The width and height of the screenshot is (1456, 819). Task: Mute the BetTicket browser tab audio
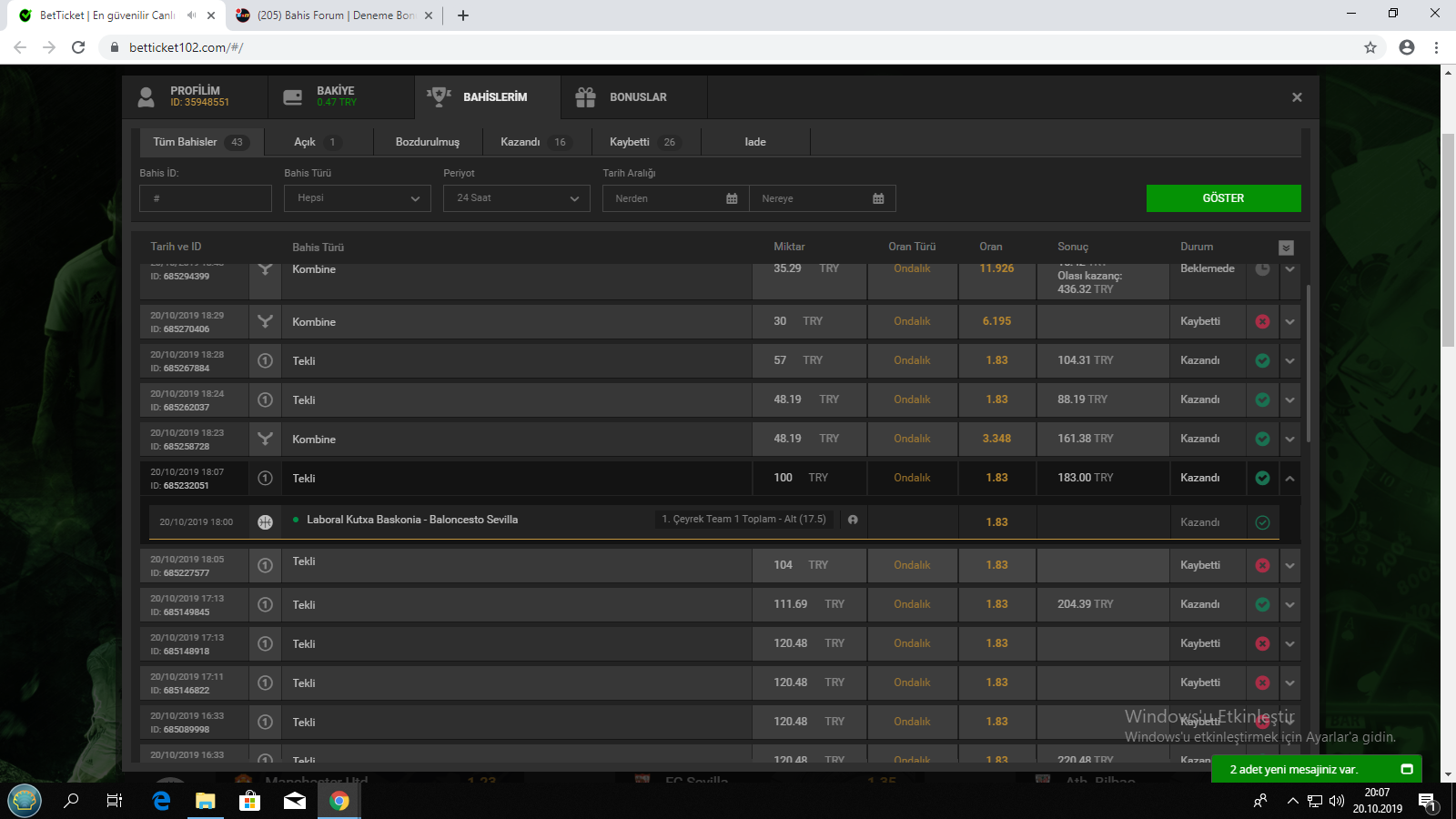pos(191,15)
